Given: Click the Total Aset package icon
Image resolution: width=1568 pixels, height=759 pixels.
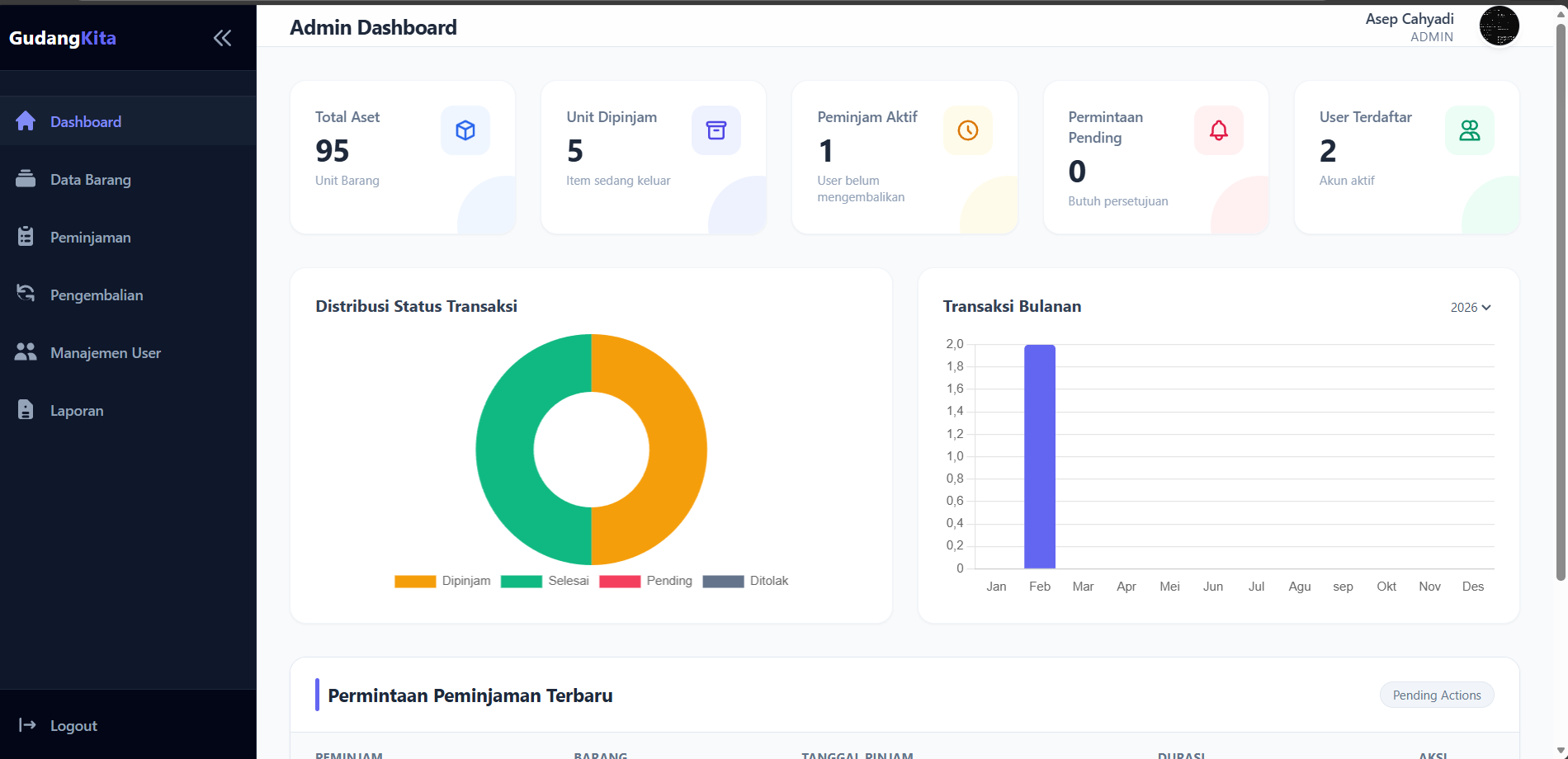Looking at the screenshot, I should tap(465, 130).
